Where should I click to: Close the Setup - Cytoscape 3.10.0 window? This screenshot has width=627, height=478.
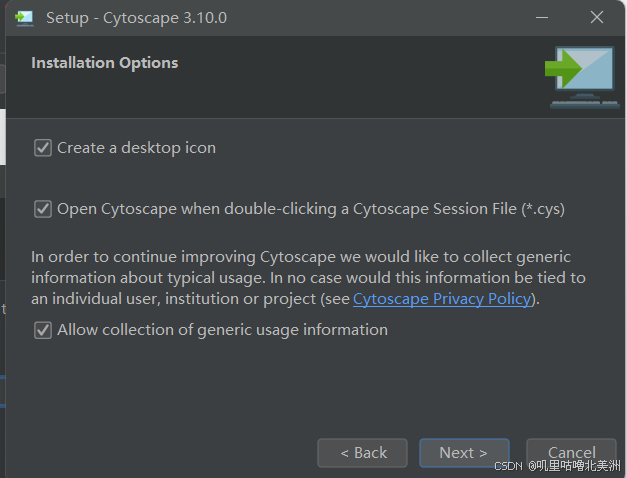[x=597, y=17]
